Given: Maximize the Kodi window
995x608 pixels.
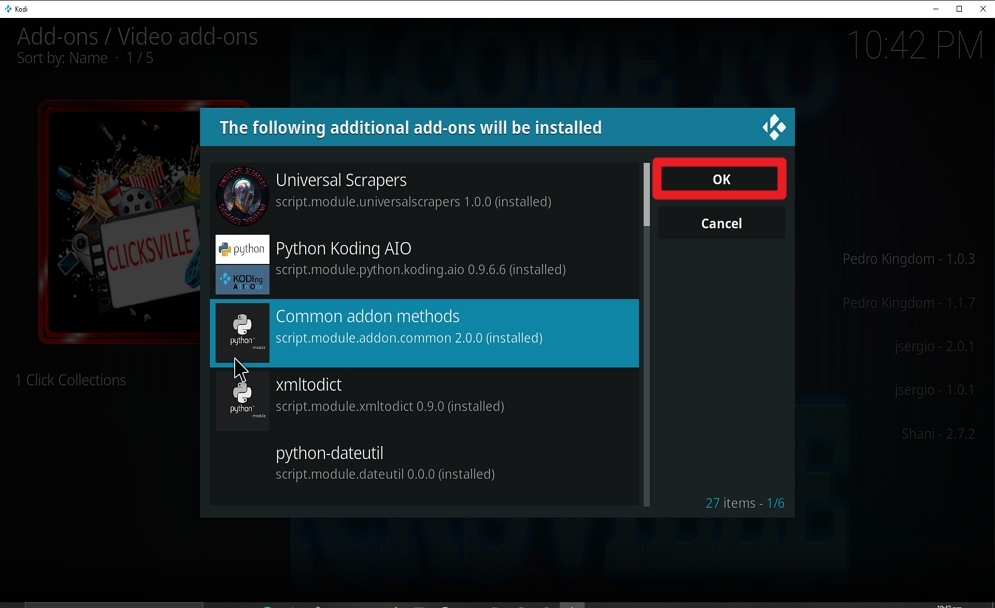Looking at the screenshot, I should pyautogui.click(x=959, y=9).
